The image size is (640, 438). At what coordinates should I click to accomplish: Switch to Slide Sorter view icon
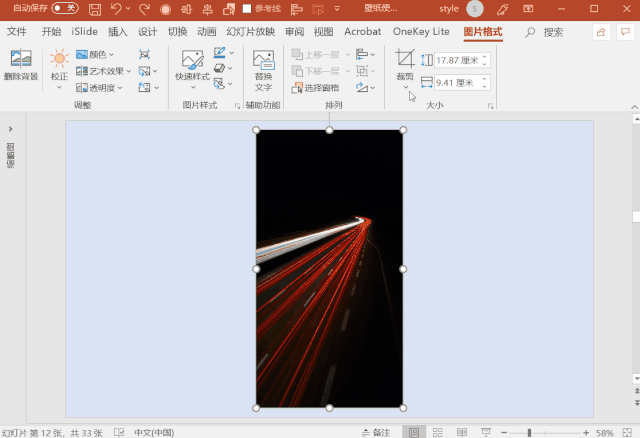pyautogui.click(x=438, y=432)
